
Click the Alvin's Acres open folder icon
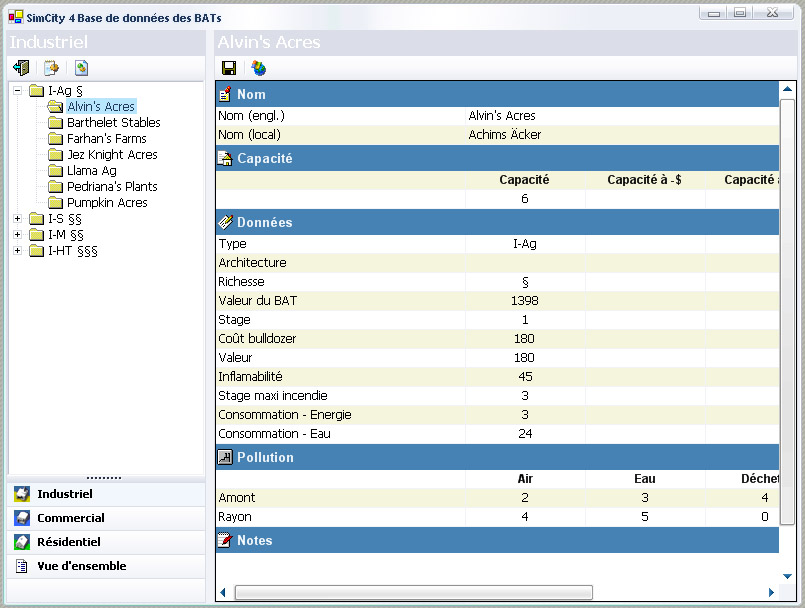55,106
